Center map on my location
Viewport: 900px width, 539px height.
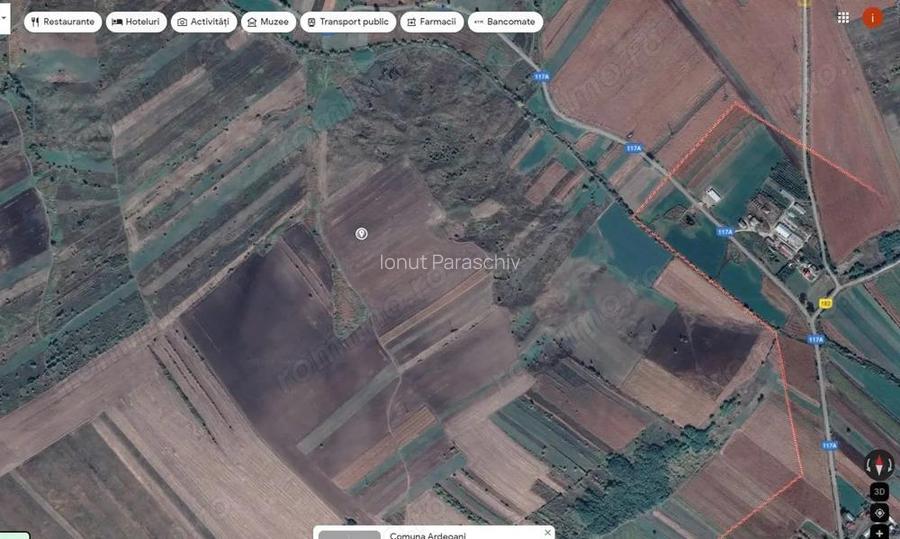(x=879, y=513)
